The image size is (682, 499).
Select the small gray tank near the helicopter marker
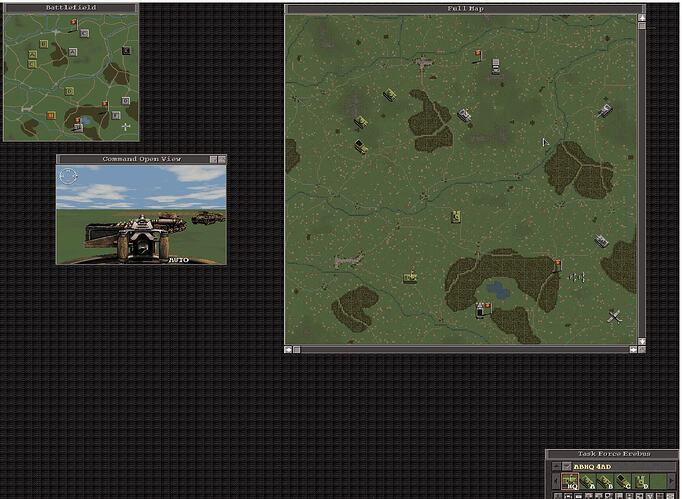(x=602, y=241)
